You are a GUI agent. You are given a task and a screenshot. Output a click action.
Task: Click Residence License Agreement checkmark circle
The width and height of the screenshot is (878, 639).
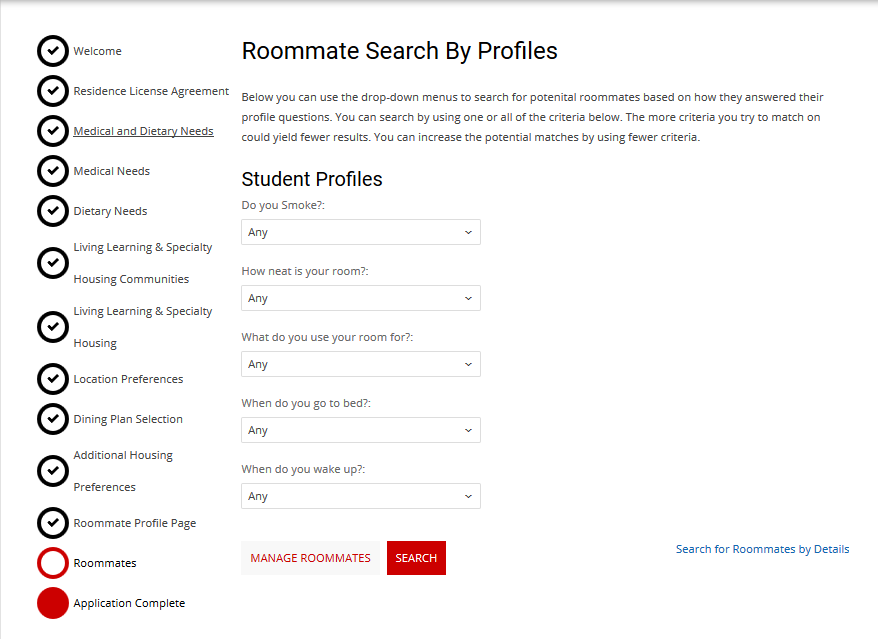[x=53, y=91]
